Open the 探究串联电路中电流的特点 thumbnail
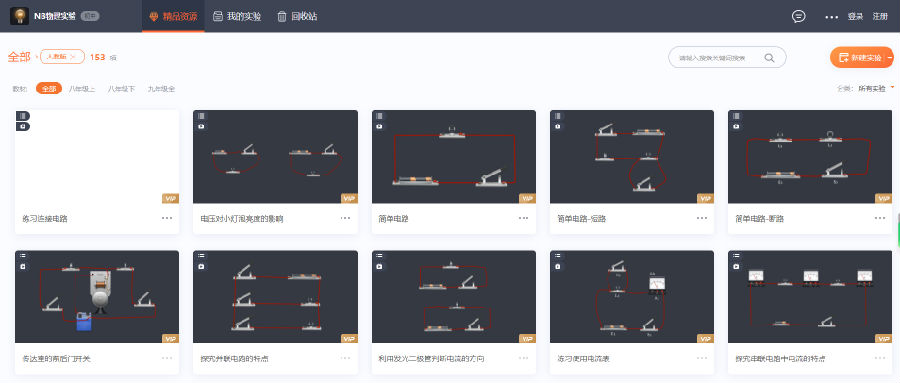900x383 pixels. click(x=810, y=297)
